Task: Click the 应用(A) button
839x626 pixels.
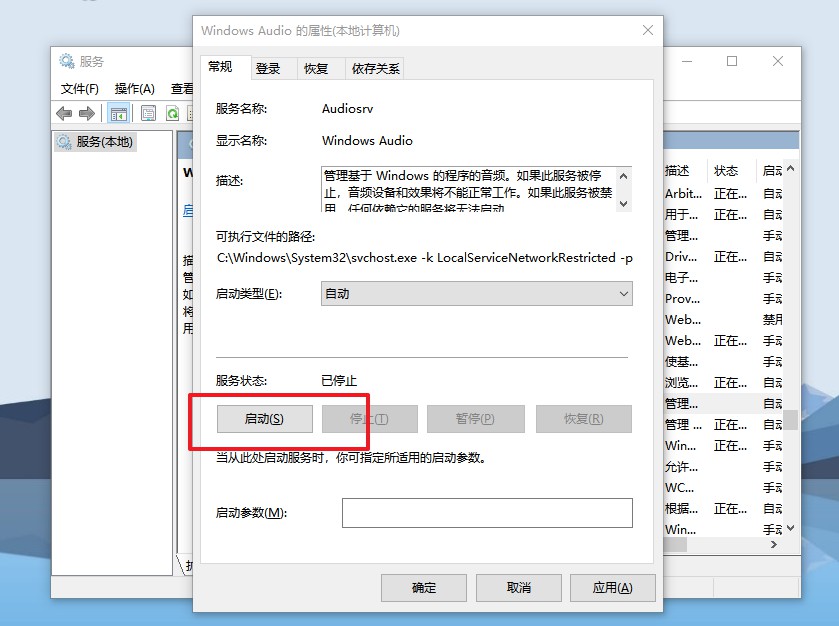Action: (x=613, y=587)
